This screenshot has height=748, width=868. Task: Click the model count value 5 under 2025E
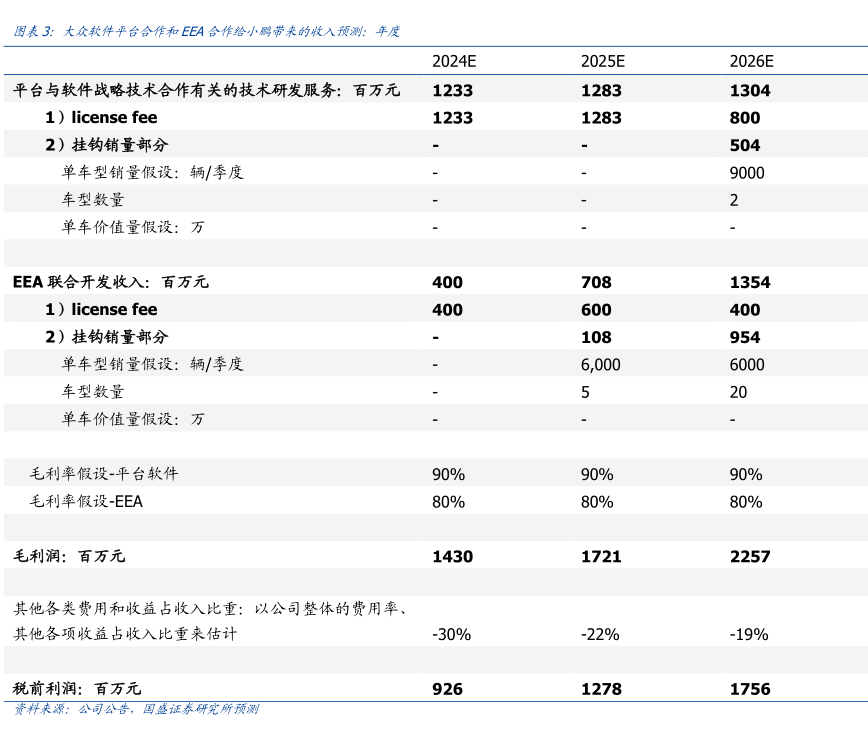(585, 392)
